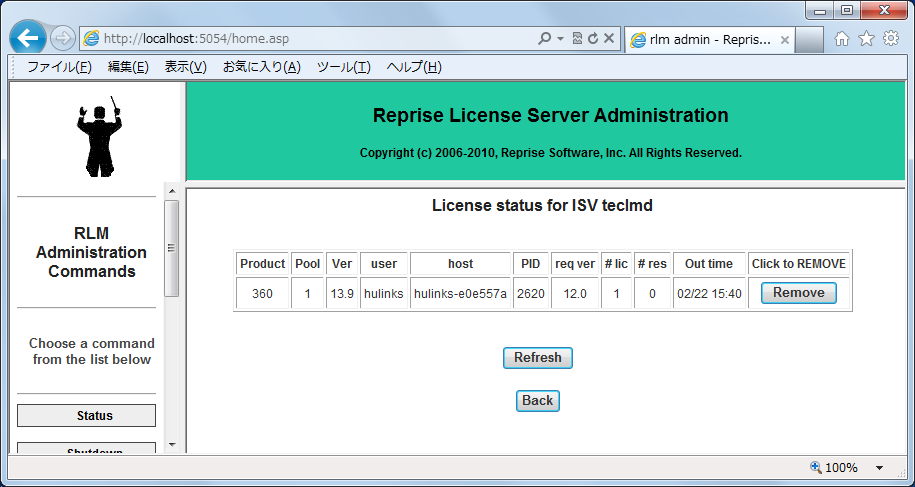Click the version cell 13.9
Screen dimensions: 915x487
tap(342, 293)
